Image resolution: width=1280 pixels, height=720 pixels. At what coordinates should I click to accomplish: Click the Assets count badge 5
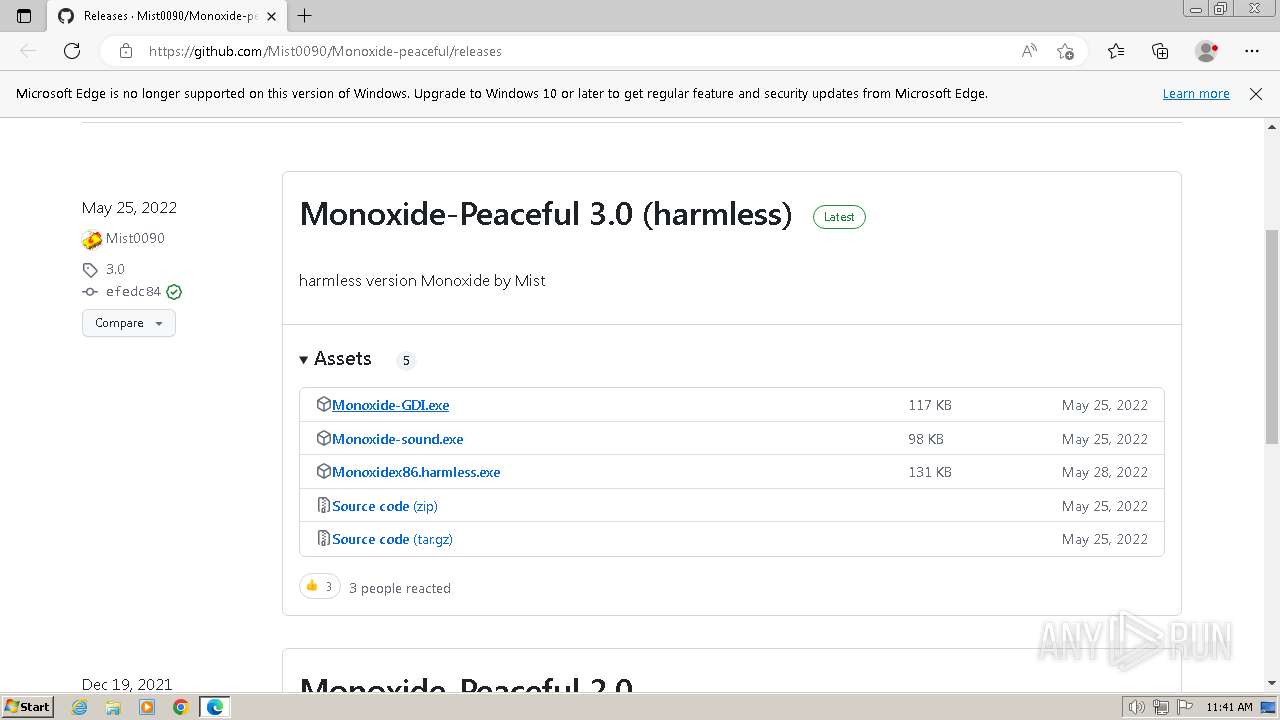tap(406, 360)
